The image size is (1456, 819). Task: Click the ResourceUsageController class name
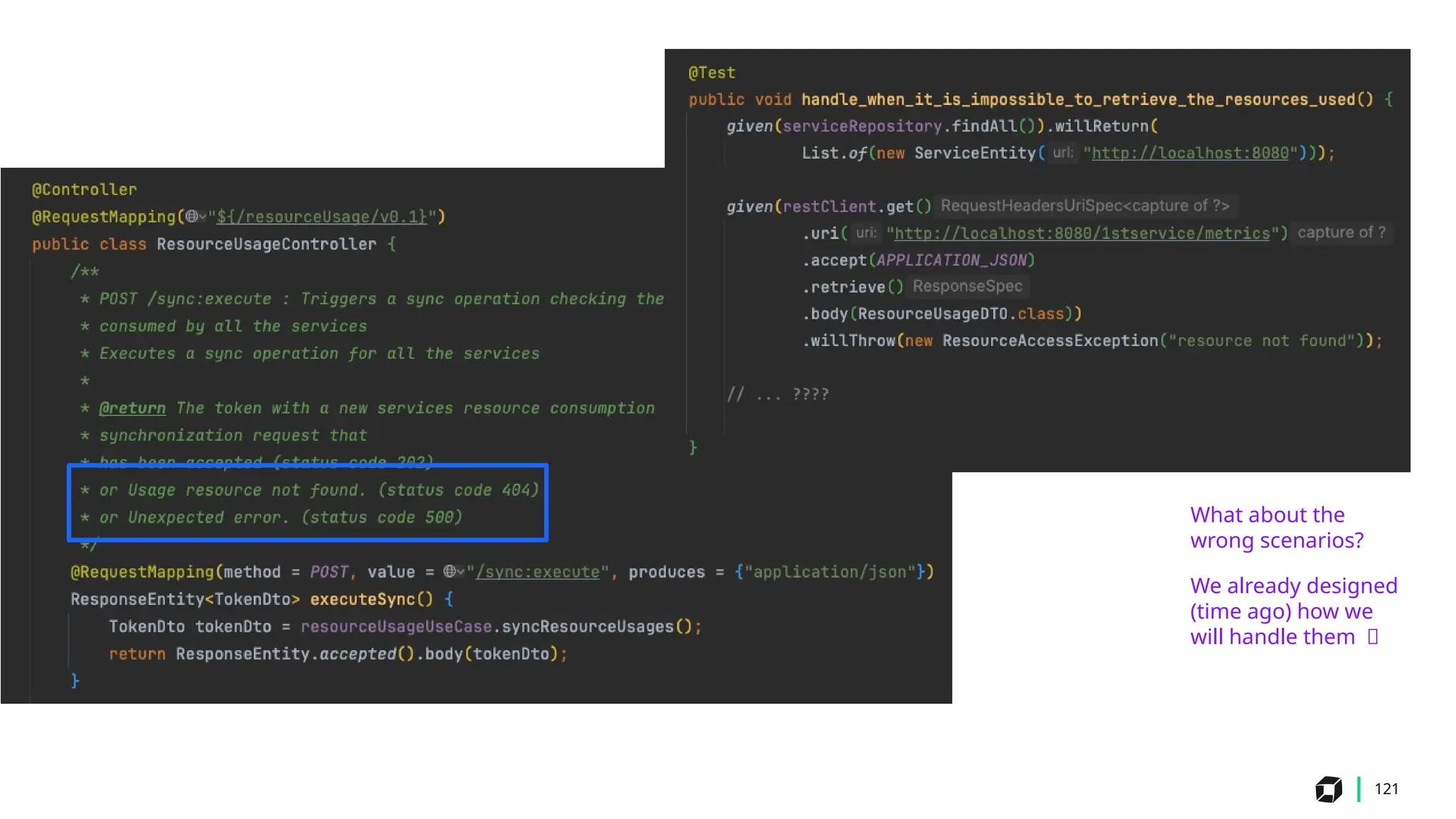267,245
